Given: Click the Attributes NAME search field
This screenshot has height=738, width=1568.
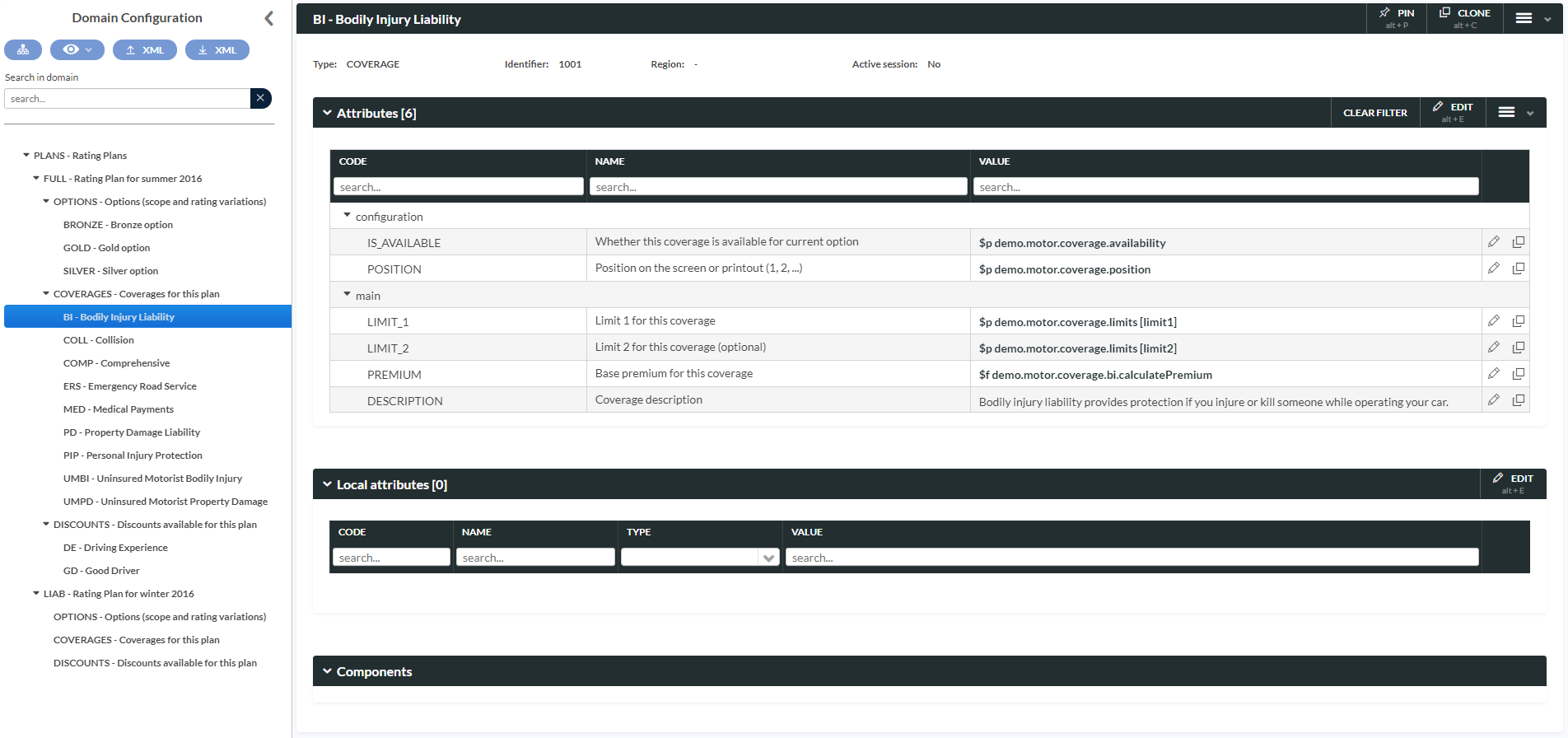Looking at the screenshot, I should tap(778, 187).
